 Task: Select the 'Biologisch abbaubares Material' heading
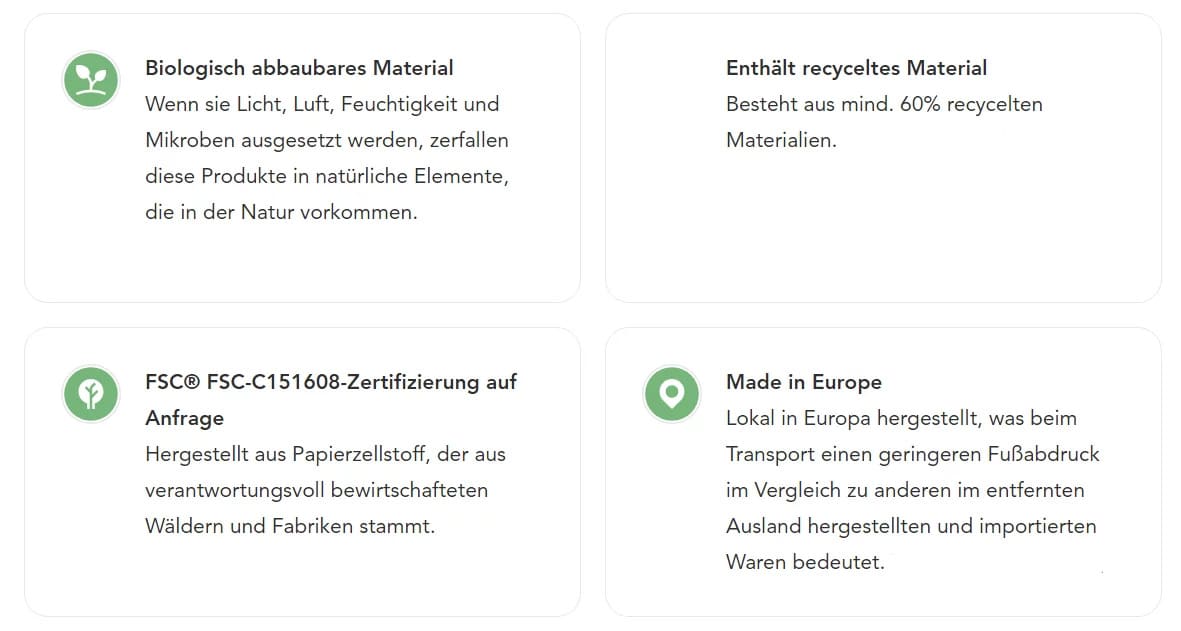pos(299,68)
